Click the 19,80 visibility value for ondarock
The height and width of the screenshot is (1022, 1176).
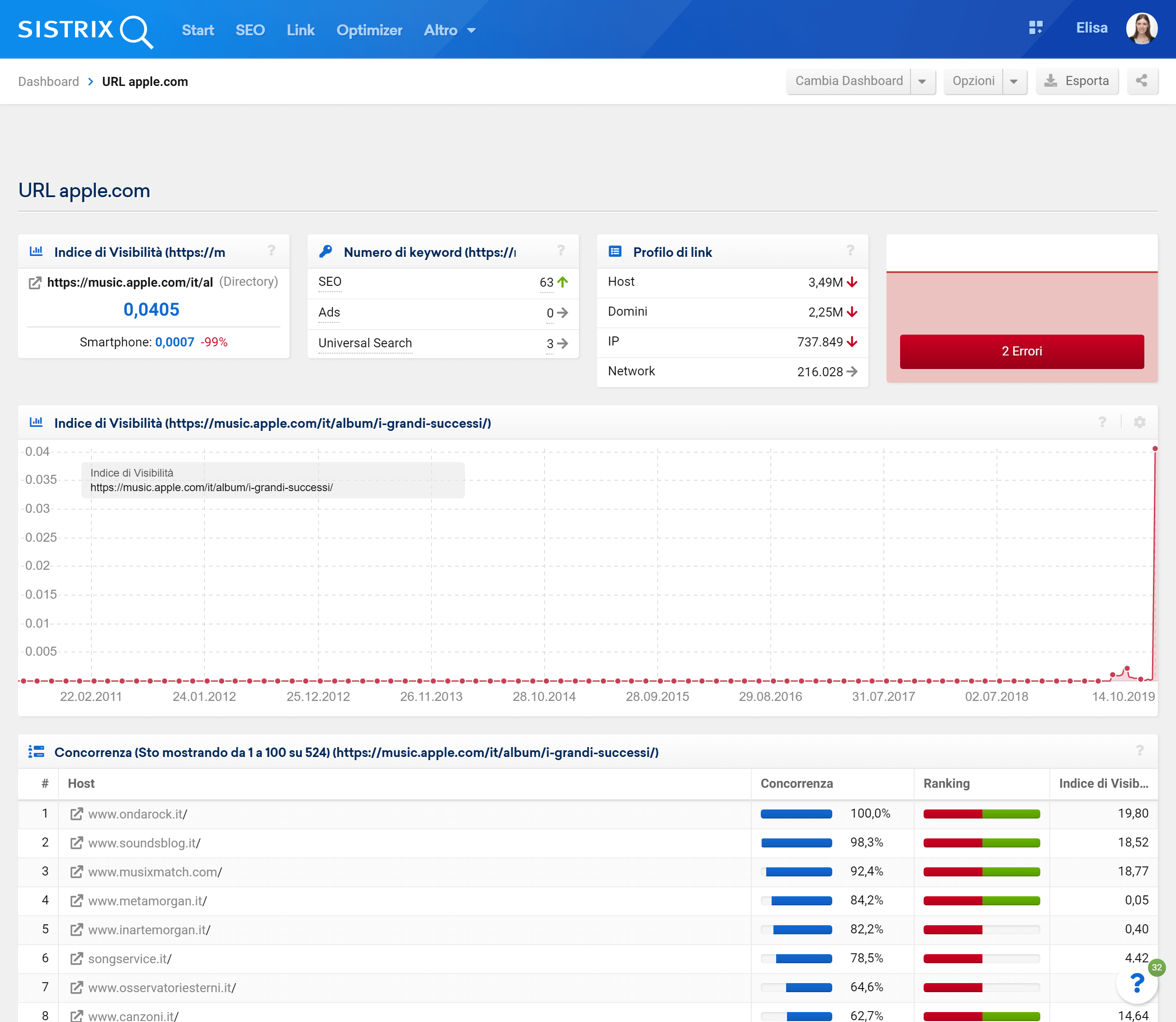point(1133,814)
